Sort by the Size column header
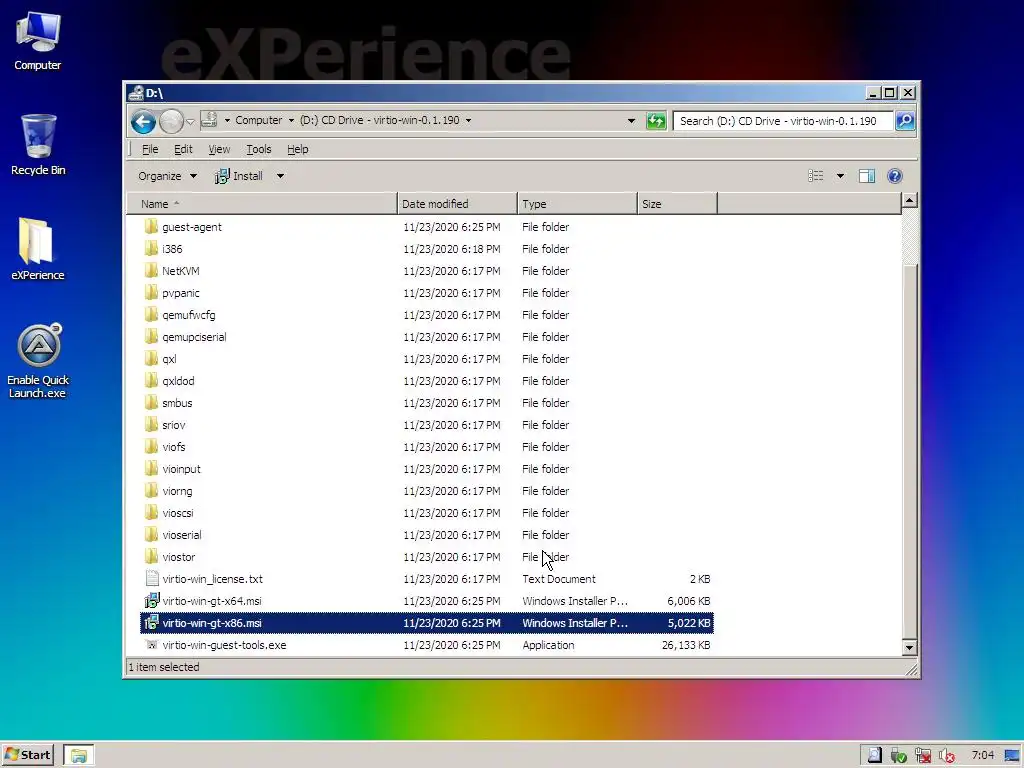Viewport: 1024px width, 768px height. point(677,204)
